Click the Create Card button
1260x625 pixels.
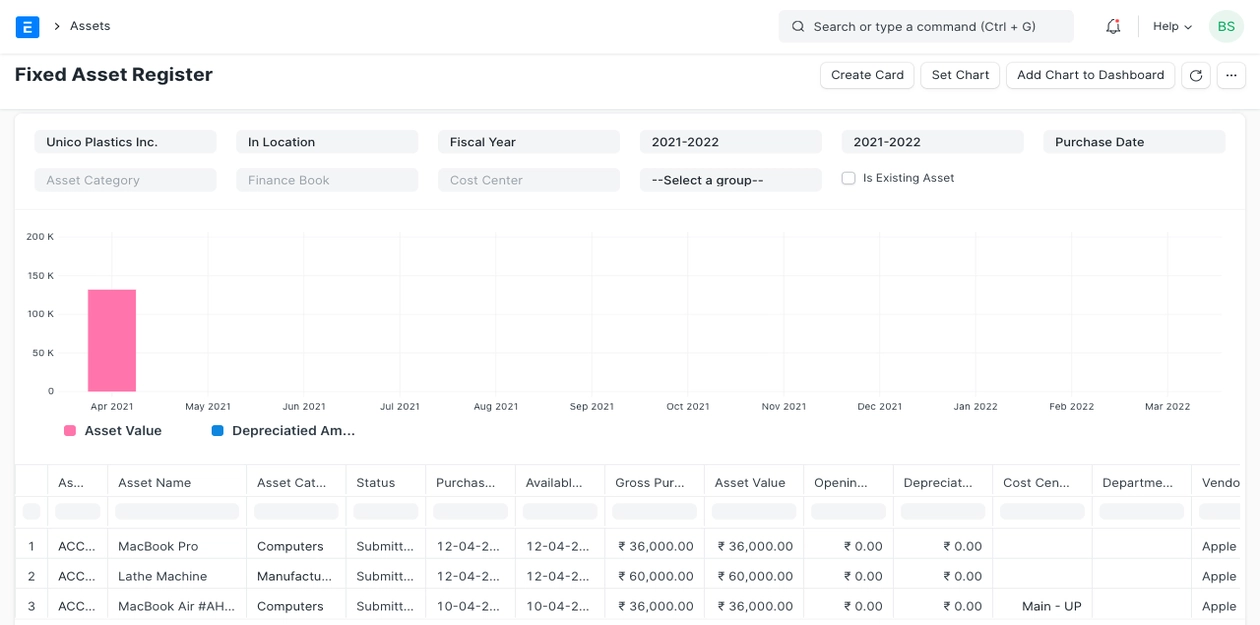867,75
